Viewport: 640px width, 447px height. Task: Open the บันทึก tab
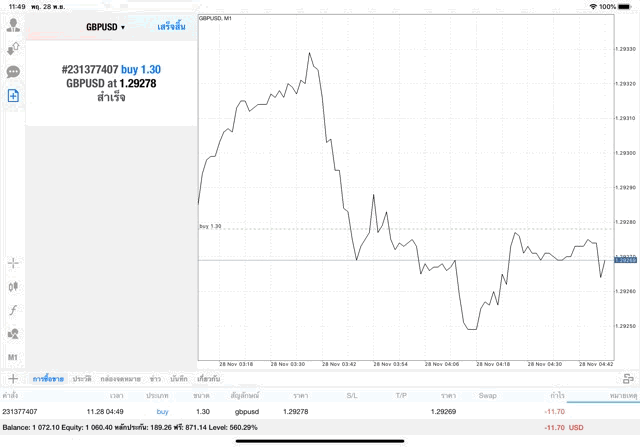coord(180,379)
